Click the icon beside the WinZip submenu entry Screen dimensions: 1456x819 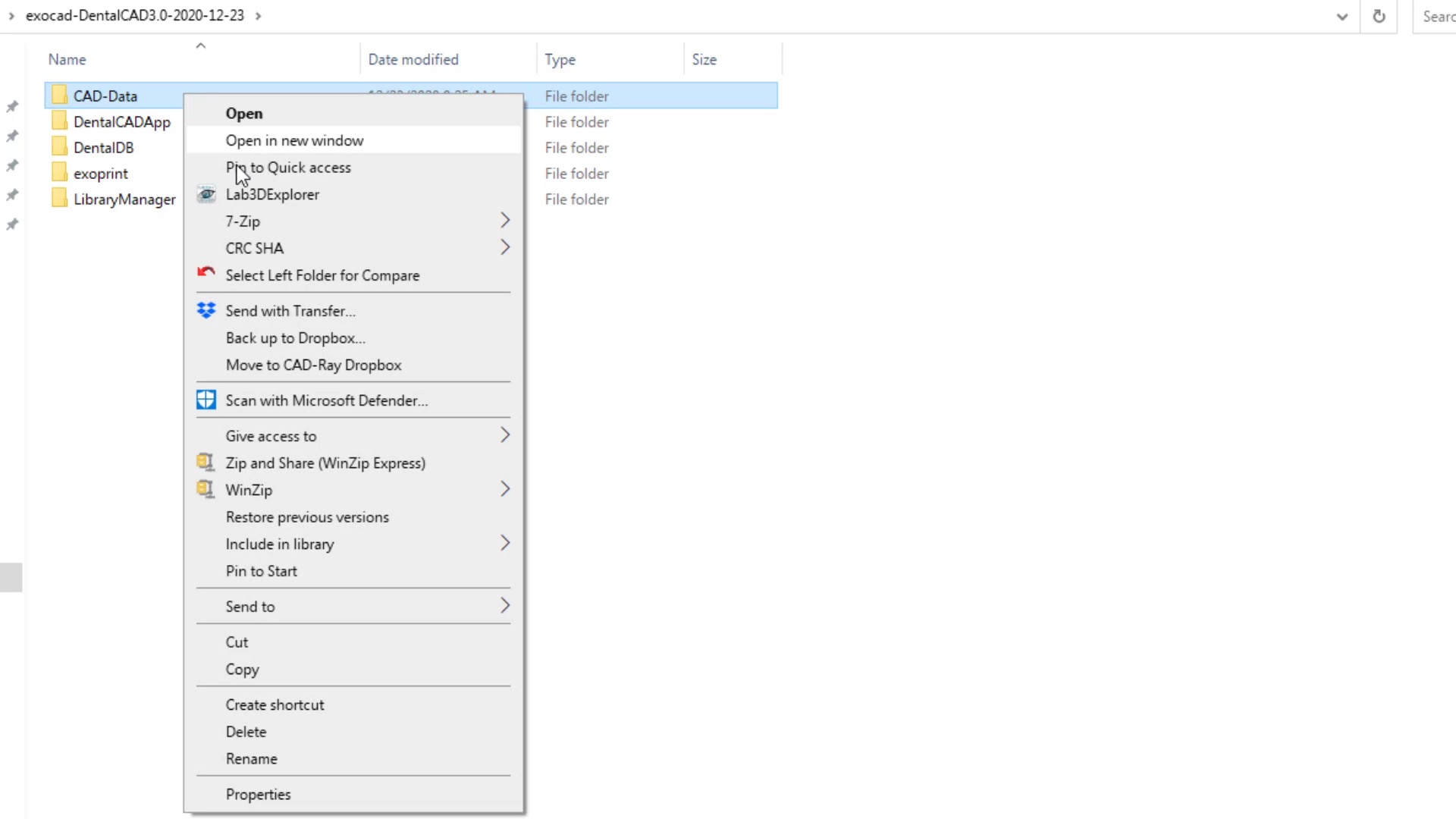coord(205,489)
